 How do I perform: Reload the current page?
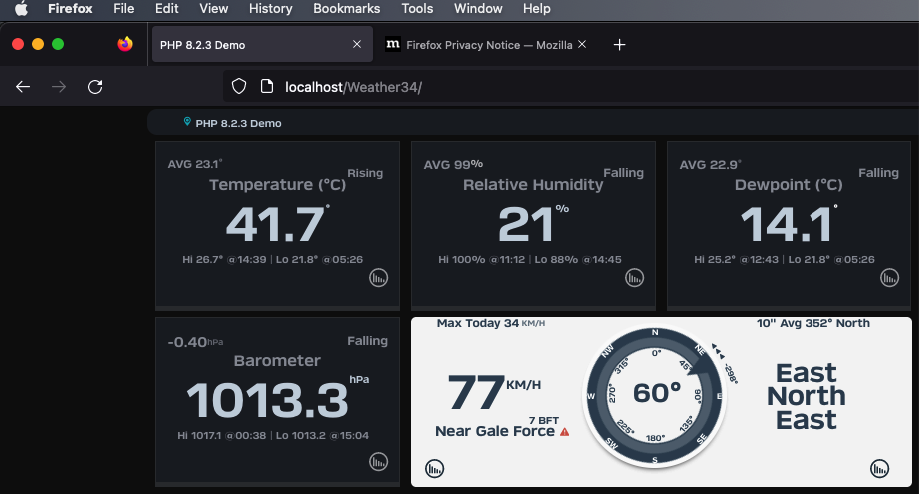(95, 87)
